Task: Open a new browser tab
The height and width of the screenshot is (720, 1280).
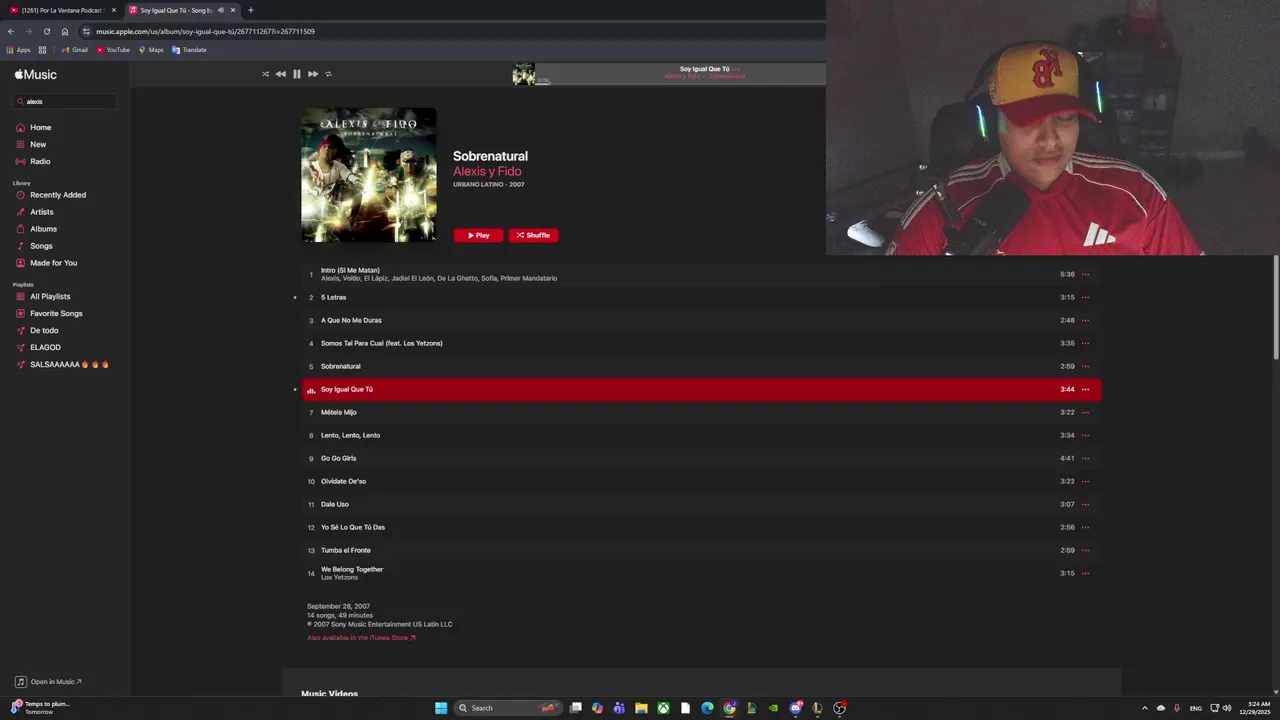Action: (250, 10)
